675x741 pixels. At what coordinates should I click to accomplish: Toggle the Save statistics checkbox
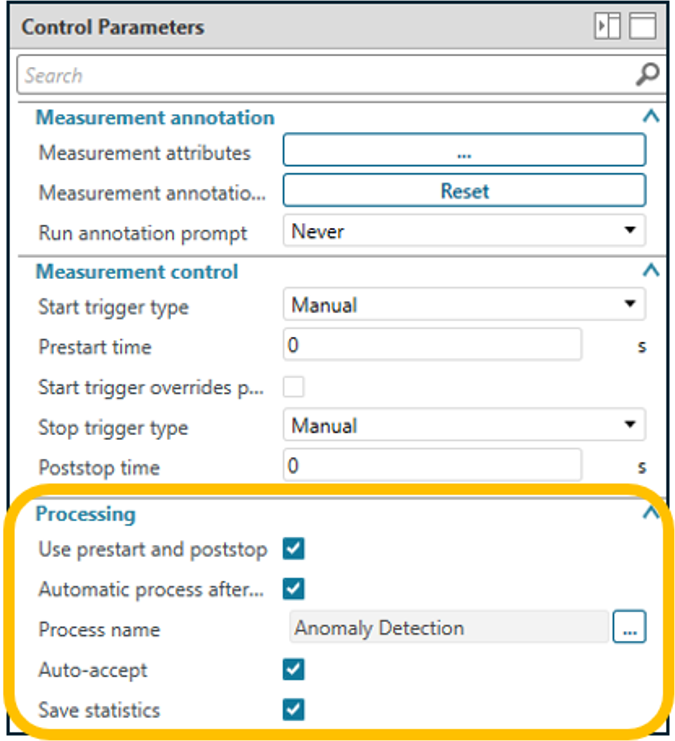(293, 710)
